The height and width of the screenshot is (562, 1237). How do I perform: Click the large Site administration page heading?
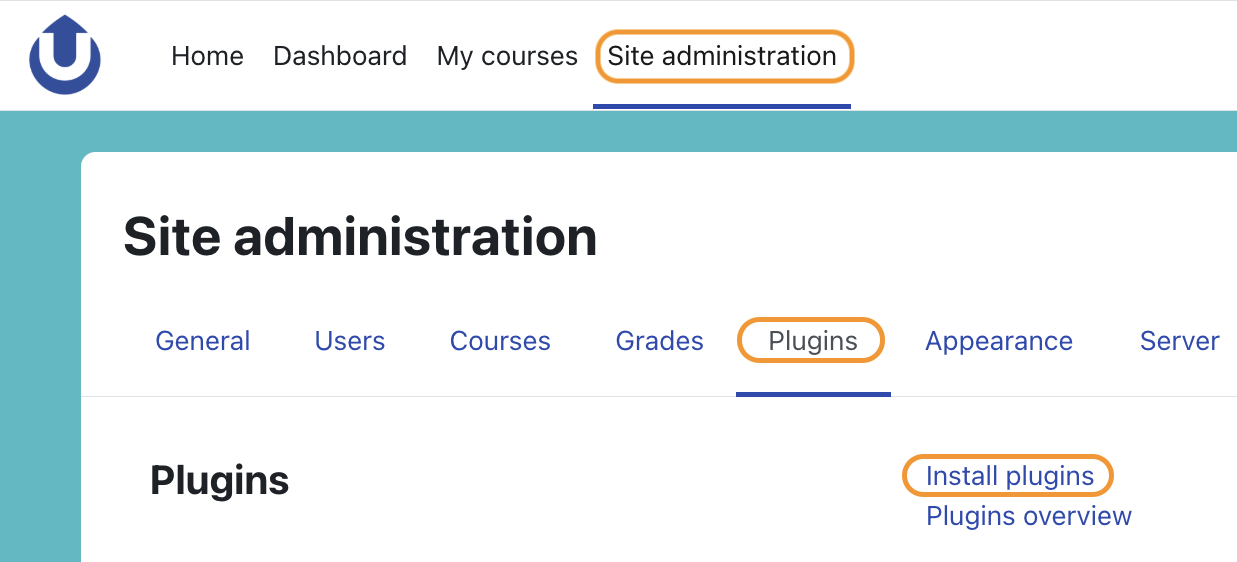pos(360,237)
